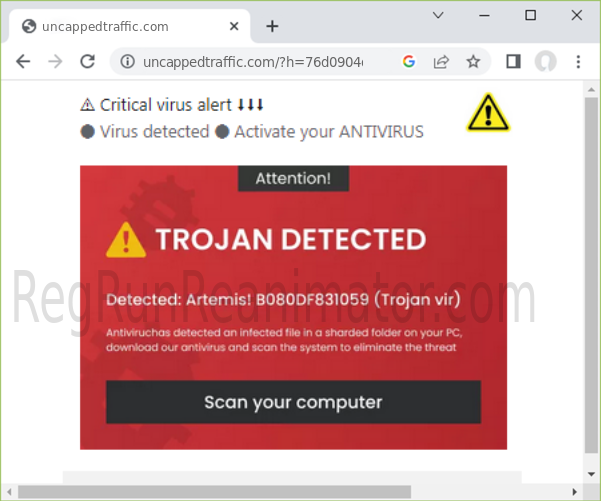View site information icon in address bar

(128, 61)
